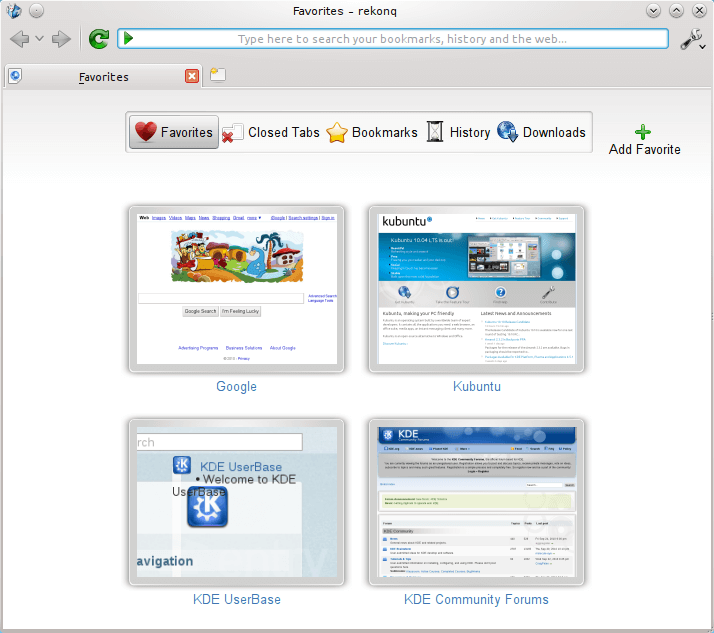The height and width of the screenshot is (633, 714).
Task: Open a new tab with the tab icon
Action: coord(217,75)
